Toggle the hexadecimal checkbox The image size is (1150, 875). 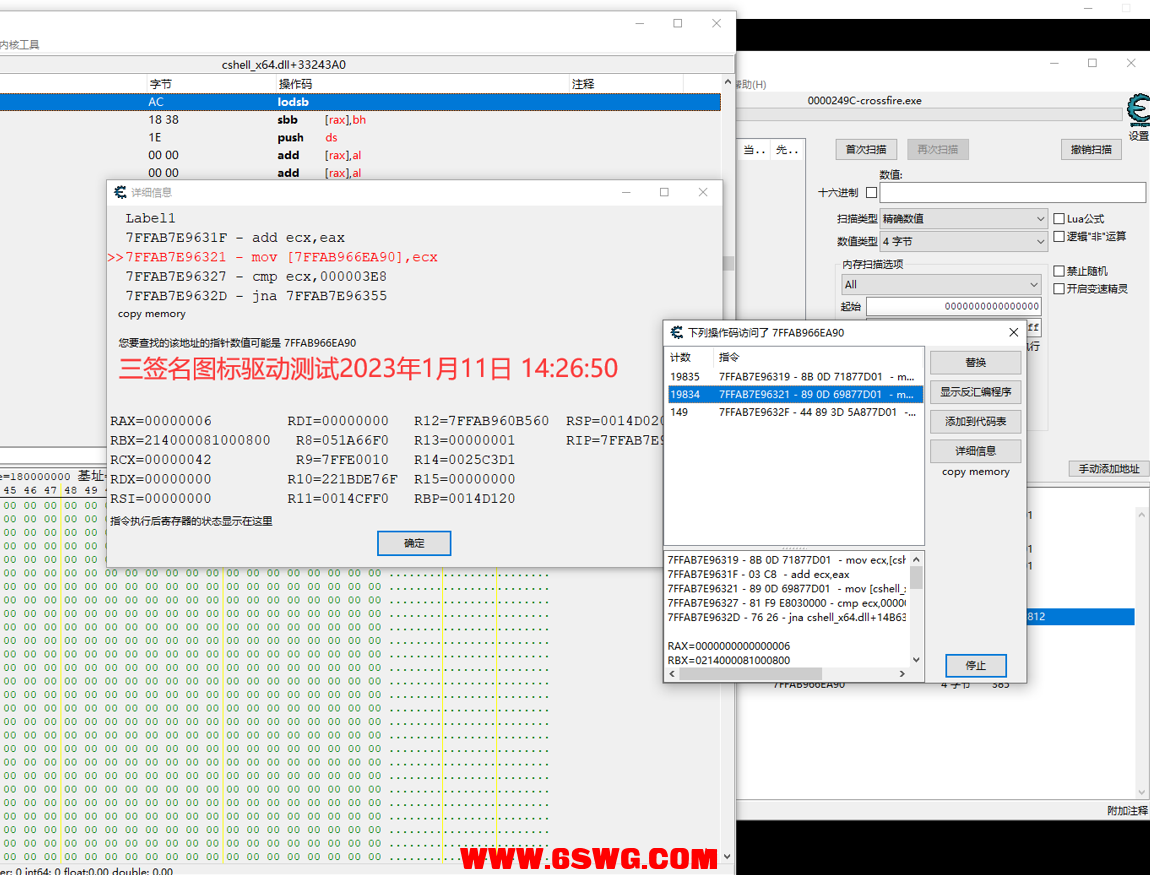(x=871, y=192)
